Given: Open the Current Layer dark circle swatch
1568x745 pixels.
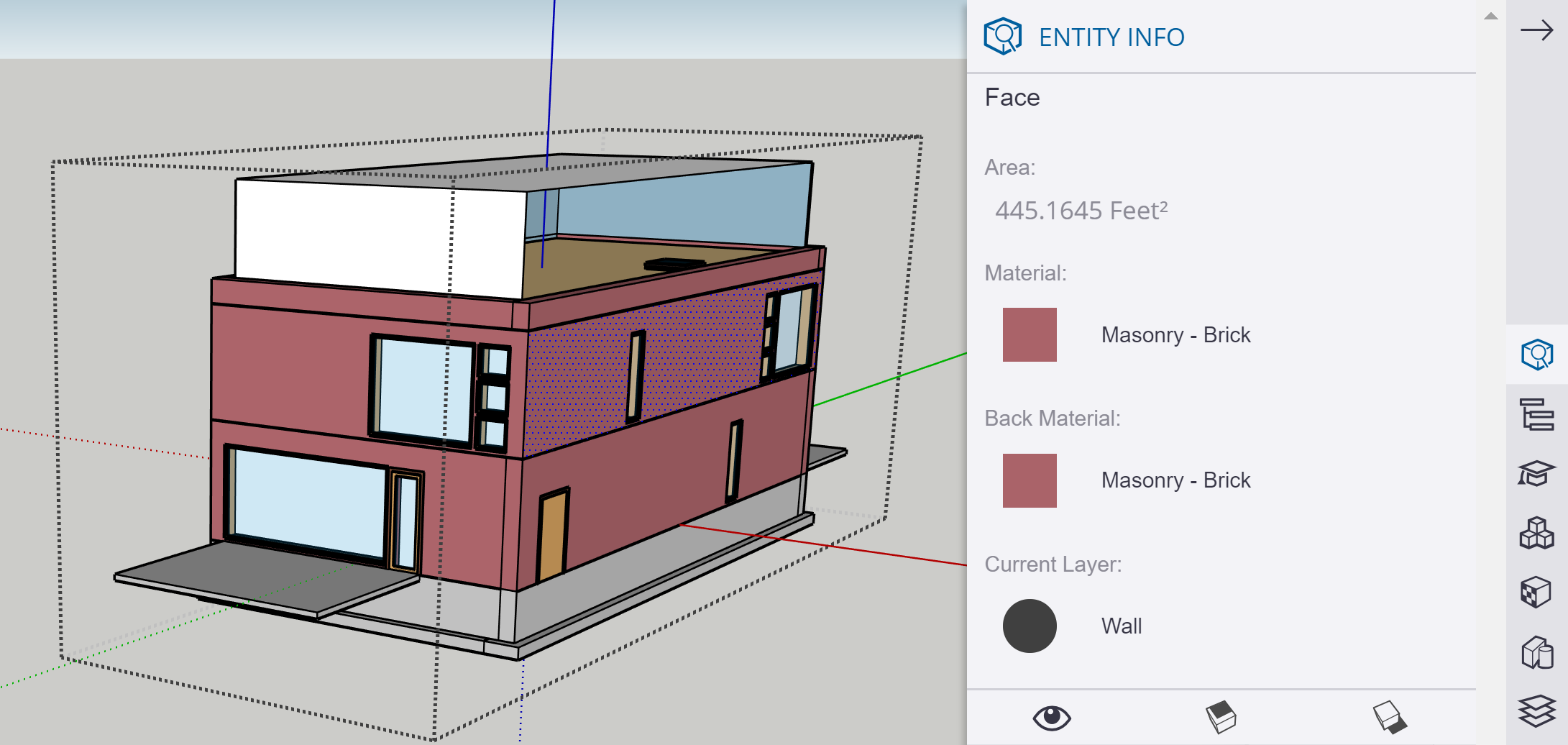Looking at the screenshot, I should pyautogui.click(x=1030, y=626).
